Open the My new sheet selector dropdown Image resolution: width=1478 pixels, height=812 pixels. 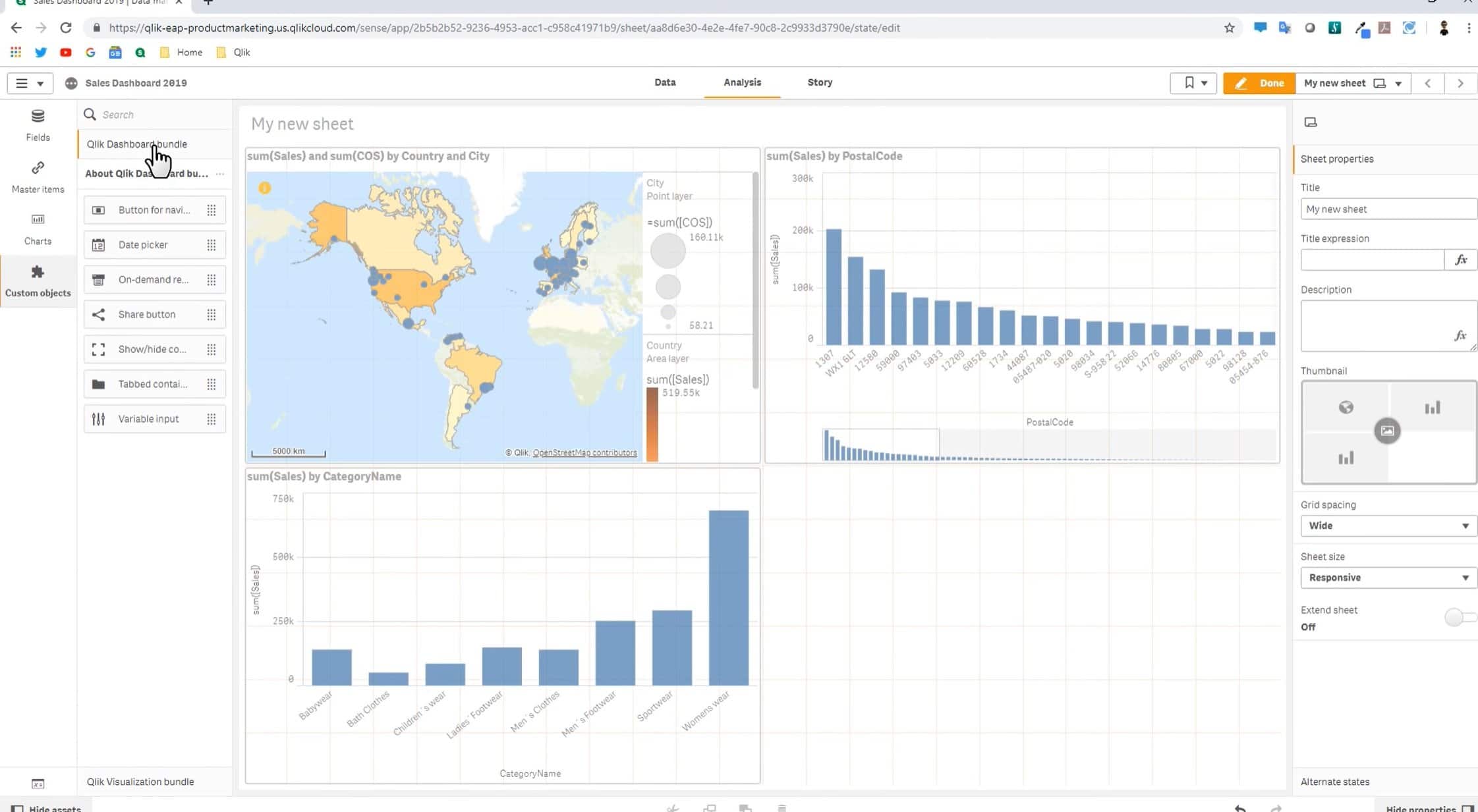tap(1353, 83)
